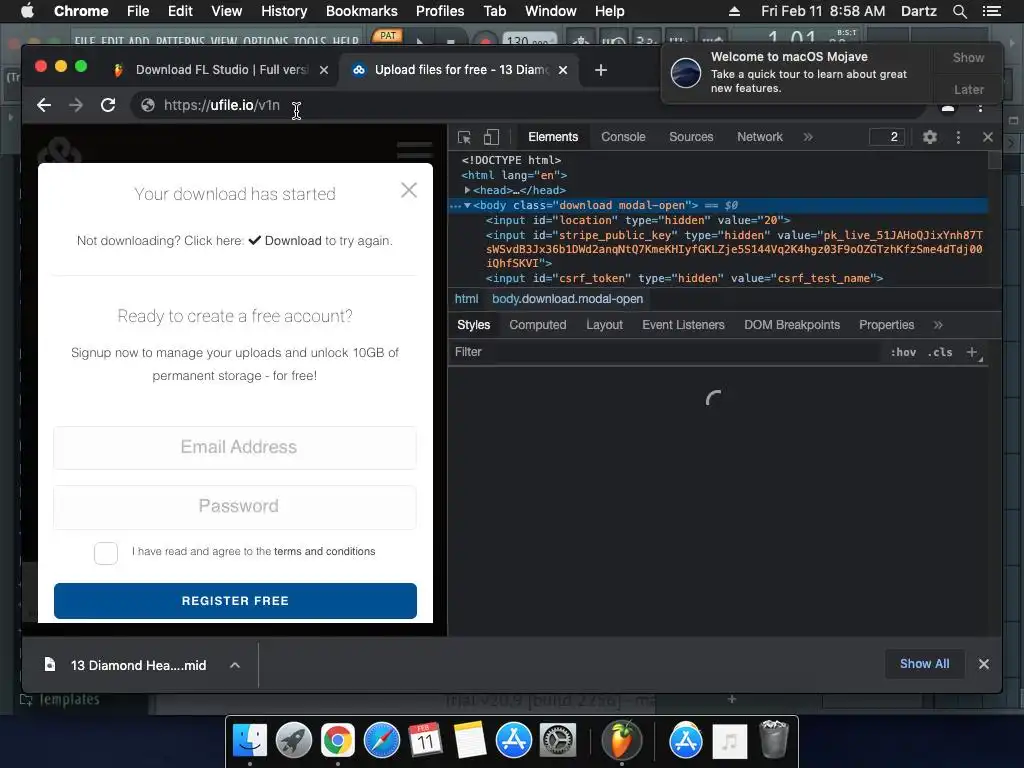Click the styles Filter field
Screen dimensions: 1024x768
[666, 352]
